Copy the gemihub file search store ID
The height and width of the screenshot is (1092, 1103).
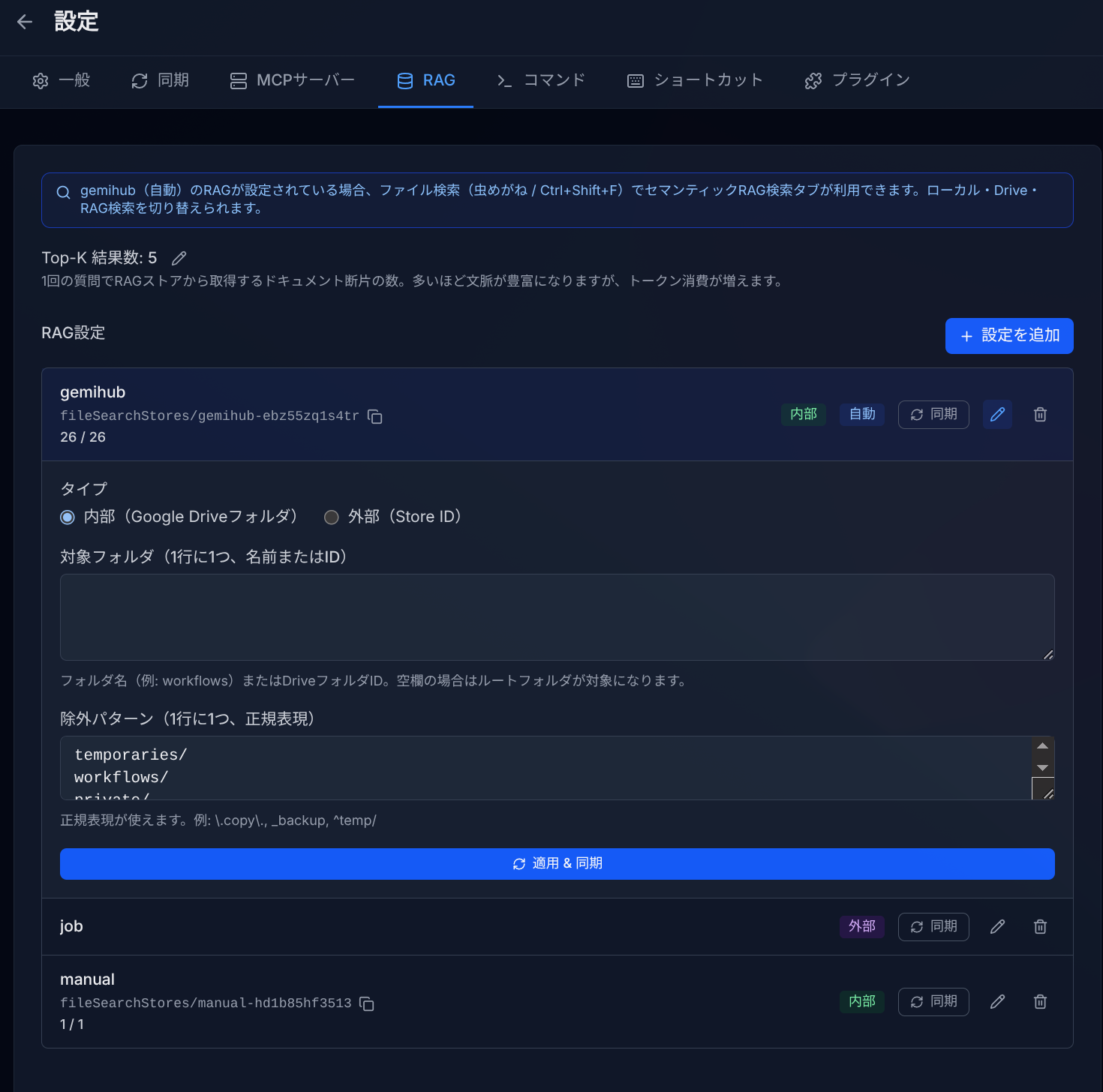375,417
